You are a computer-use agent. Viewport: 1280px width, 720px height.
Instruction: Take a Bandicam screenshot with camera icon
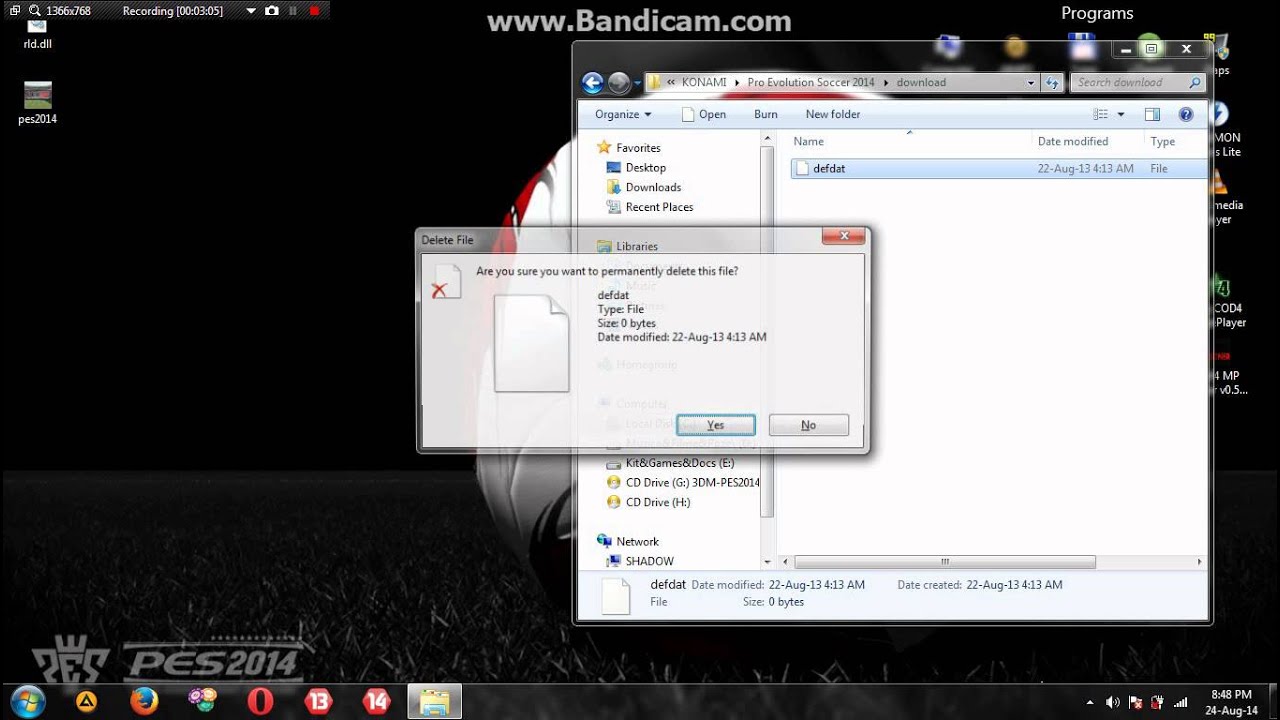272,11
